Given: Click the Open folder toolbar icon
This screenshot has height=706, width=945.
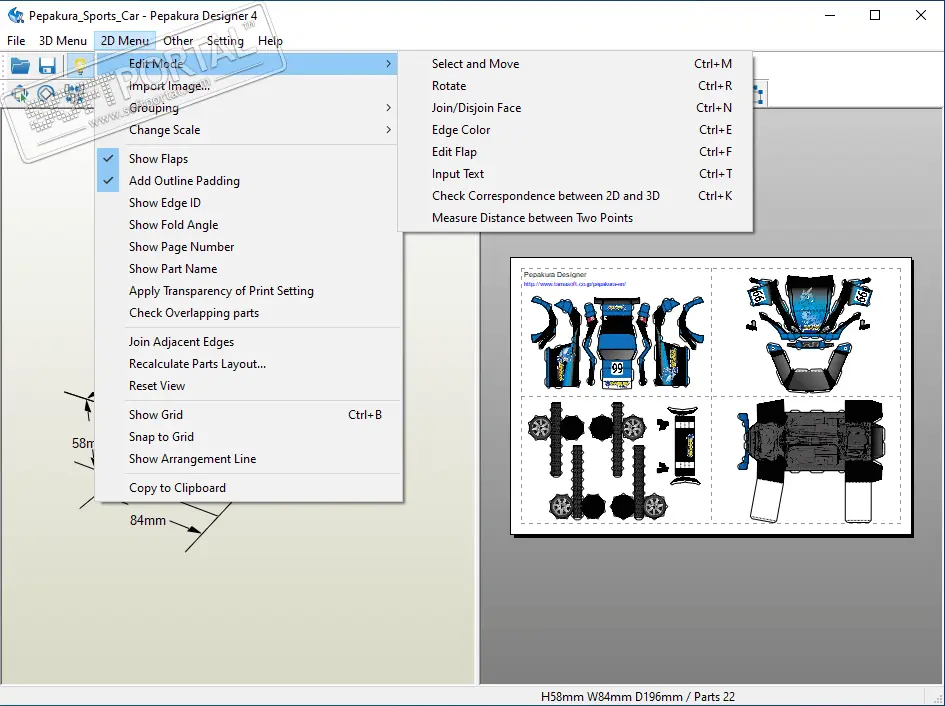Looking at the screenshot, I should coord(20,65).
